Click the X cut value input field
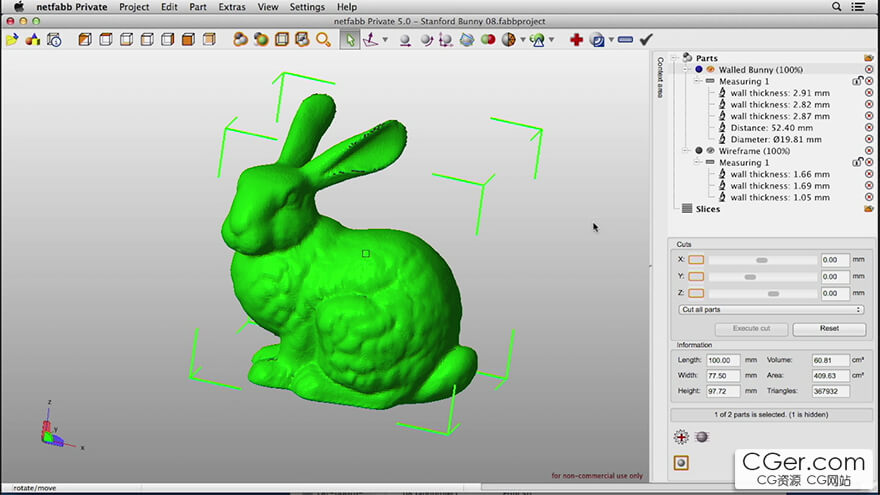 tap(835, 260)
